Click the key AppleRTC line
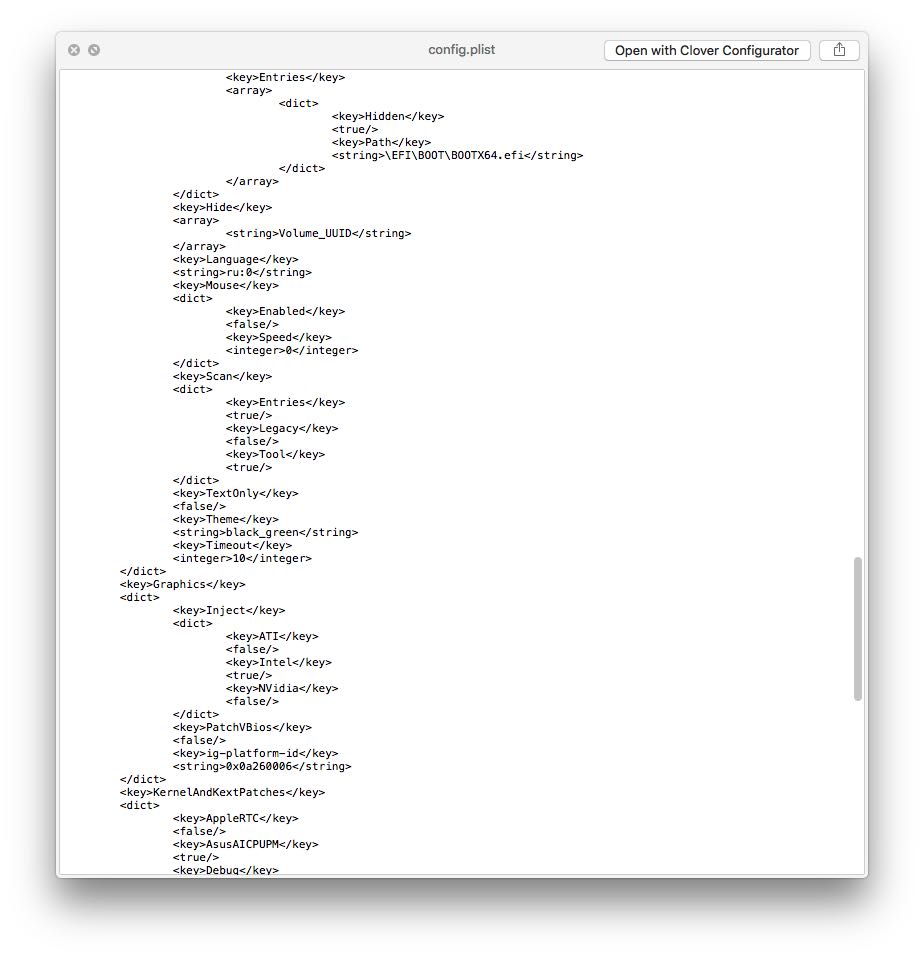924x958 pixels. (x=235, y=818)
